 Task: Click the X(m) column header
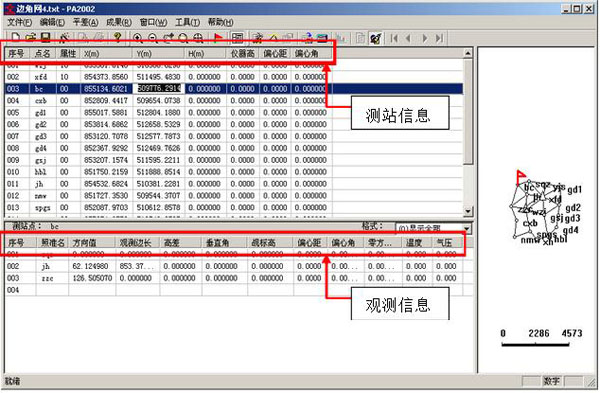coord(106,54)
